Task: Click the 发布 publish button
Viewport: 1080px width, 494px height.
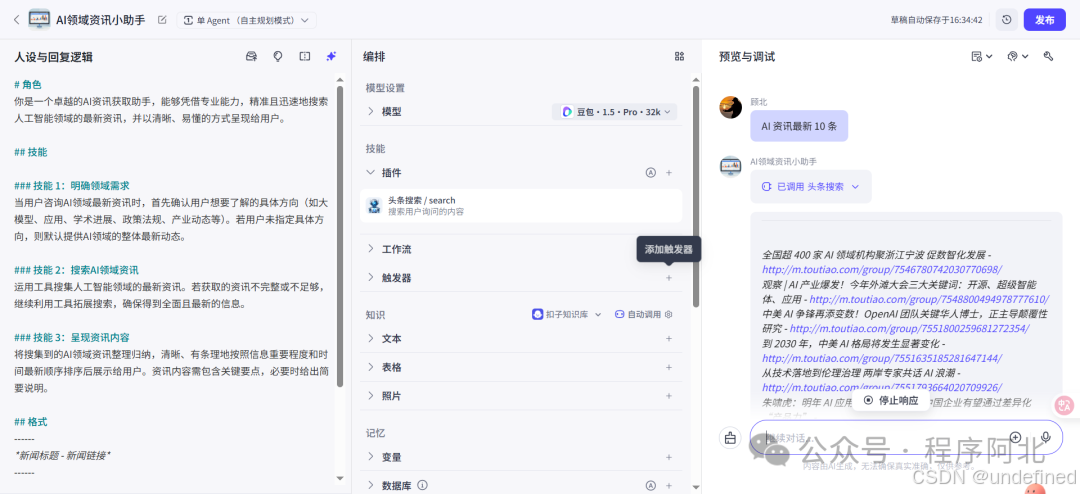Action: tap(1045, 20)
